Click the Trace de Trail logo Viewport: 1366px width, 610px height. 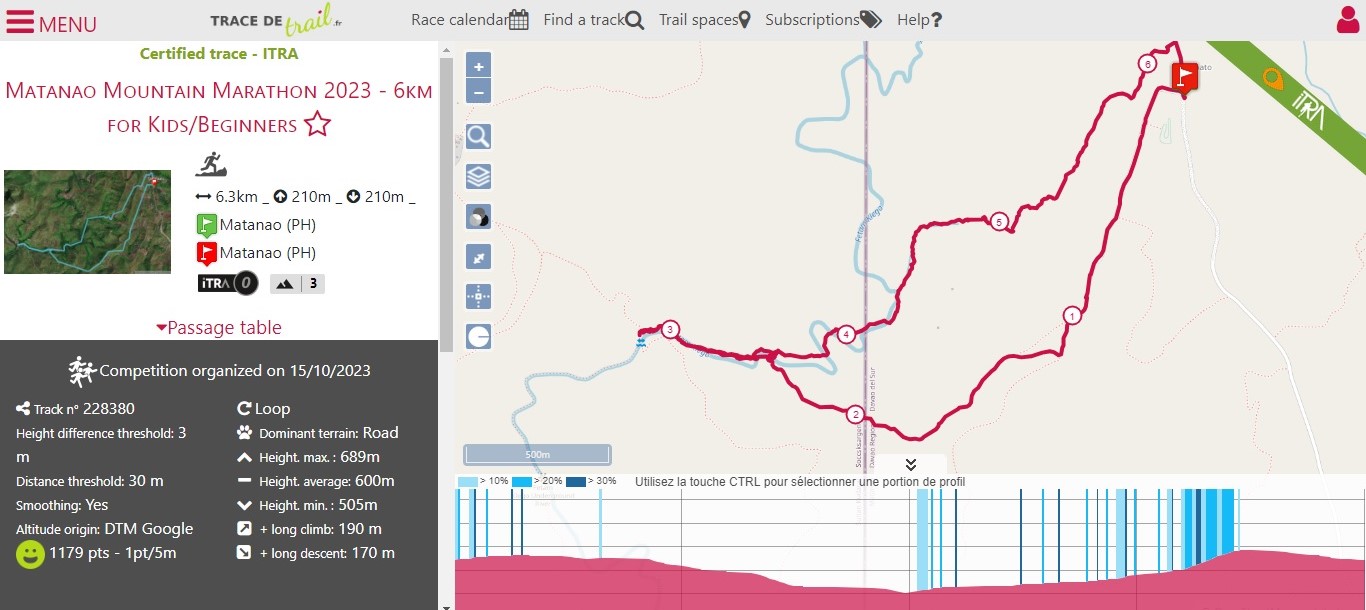point(276,20)
